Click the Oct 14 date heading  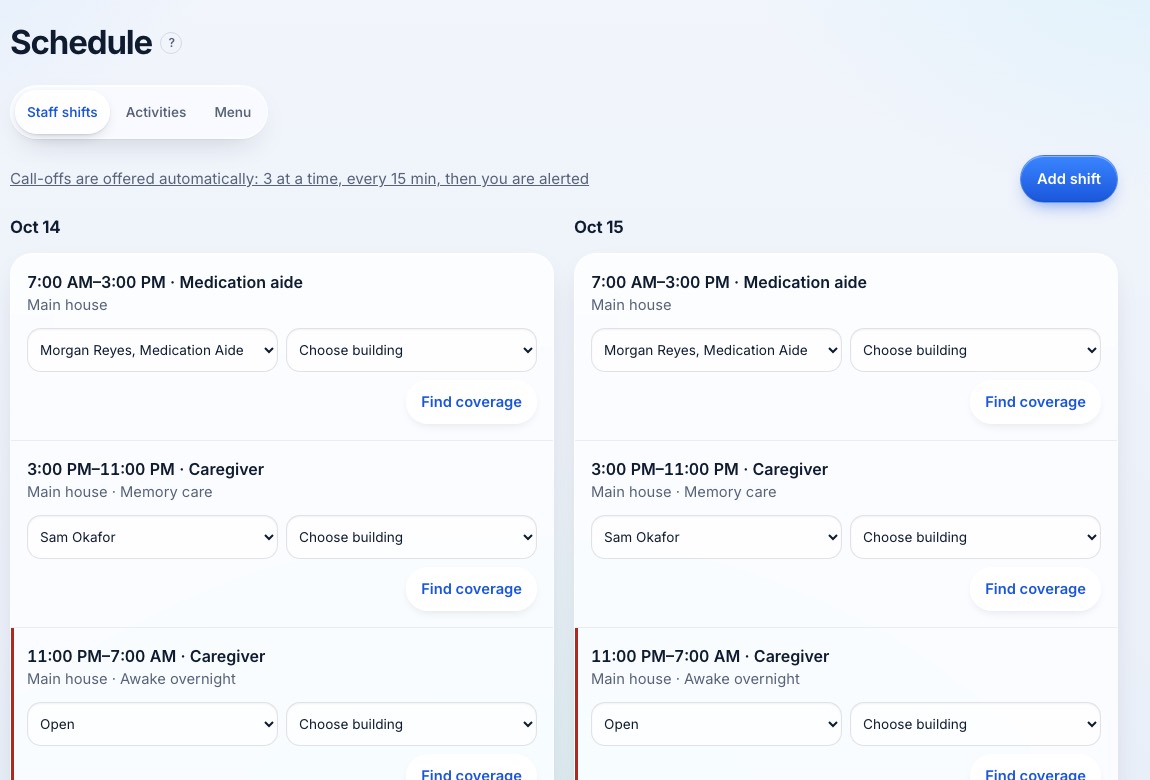(x=35, y=227)
